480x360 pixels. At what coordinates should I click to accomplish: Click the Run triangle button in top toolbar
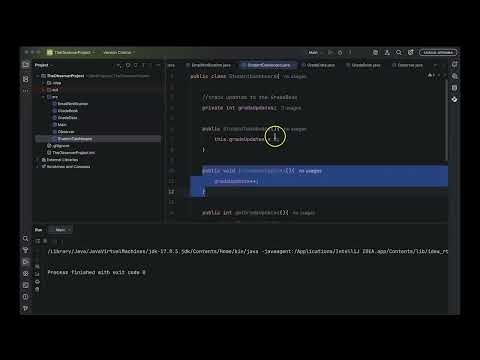330,53
